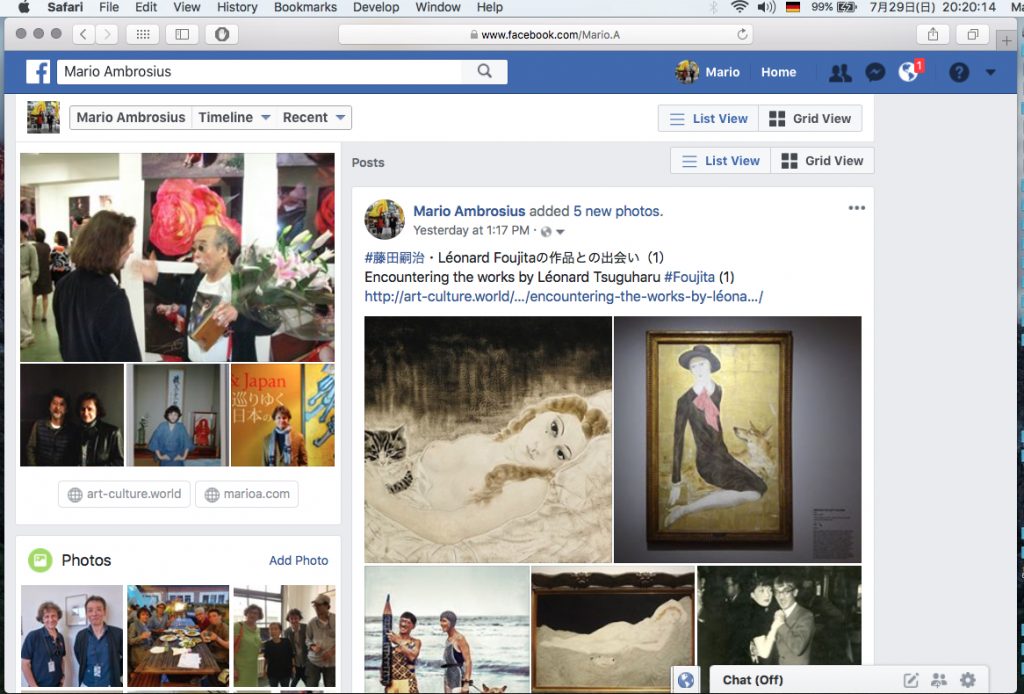This screenshot has height=694, width=1024.
Task: Select List View in top sticky bar
Action: click(x=709, y=119)
